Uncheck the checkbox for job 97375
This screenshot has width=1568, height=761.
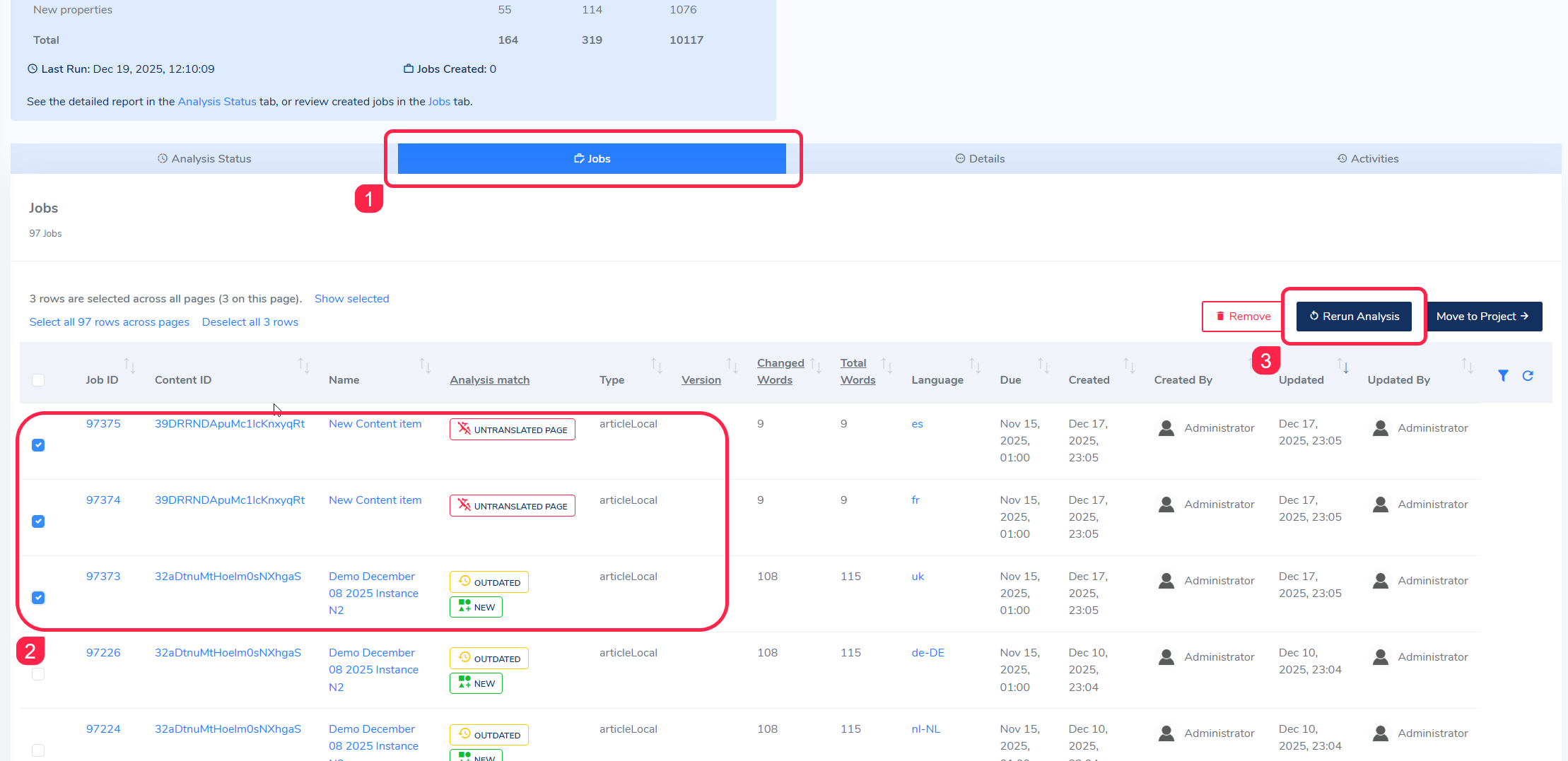(x=38, y=445)
